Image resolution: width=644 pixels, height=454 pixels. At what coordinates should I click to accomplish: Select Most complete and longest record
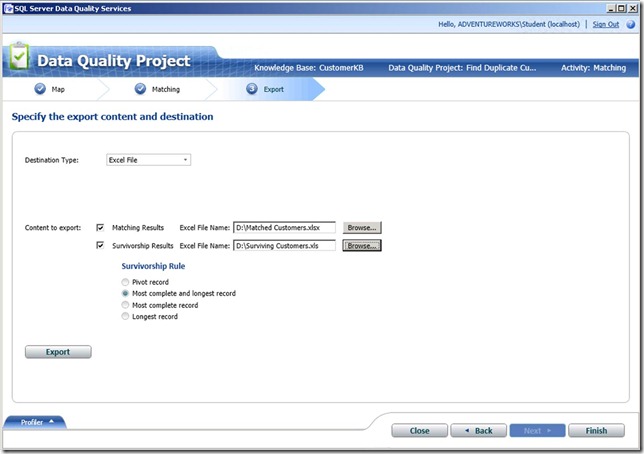[125, 293]
